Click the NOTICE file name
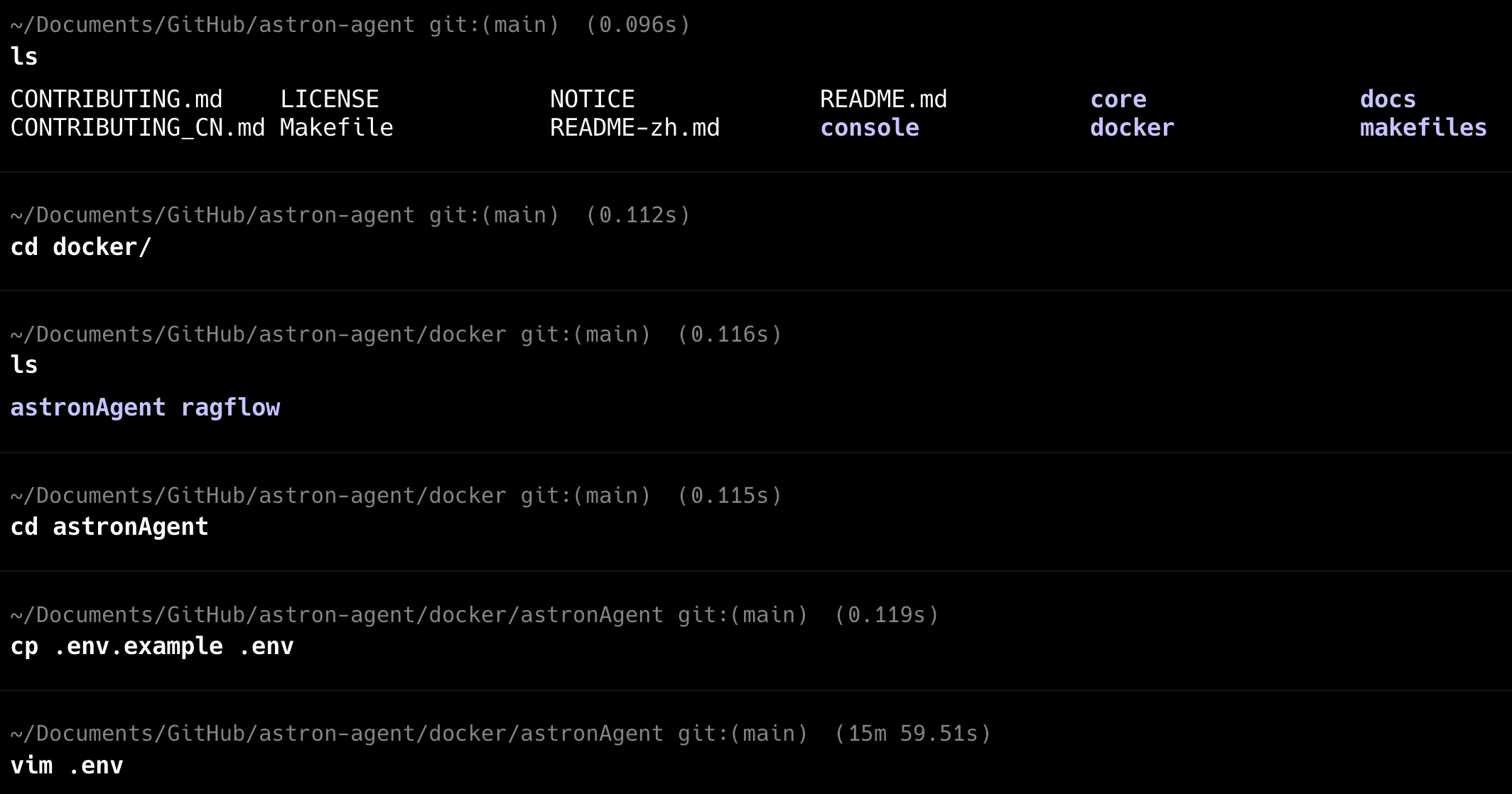This screenshot has width=1512, height=794. (x=592, y=99)
